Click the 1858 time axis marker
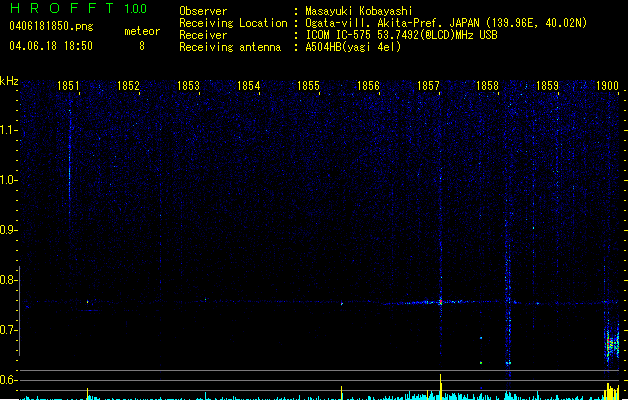The height and width of the screenshot is (400, 629). point(487,86)
